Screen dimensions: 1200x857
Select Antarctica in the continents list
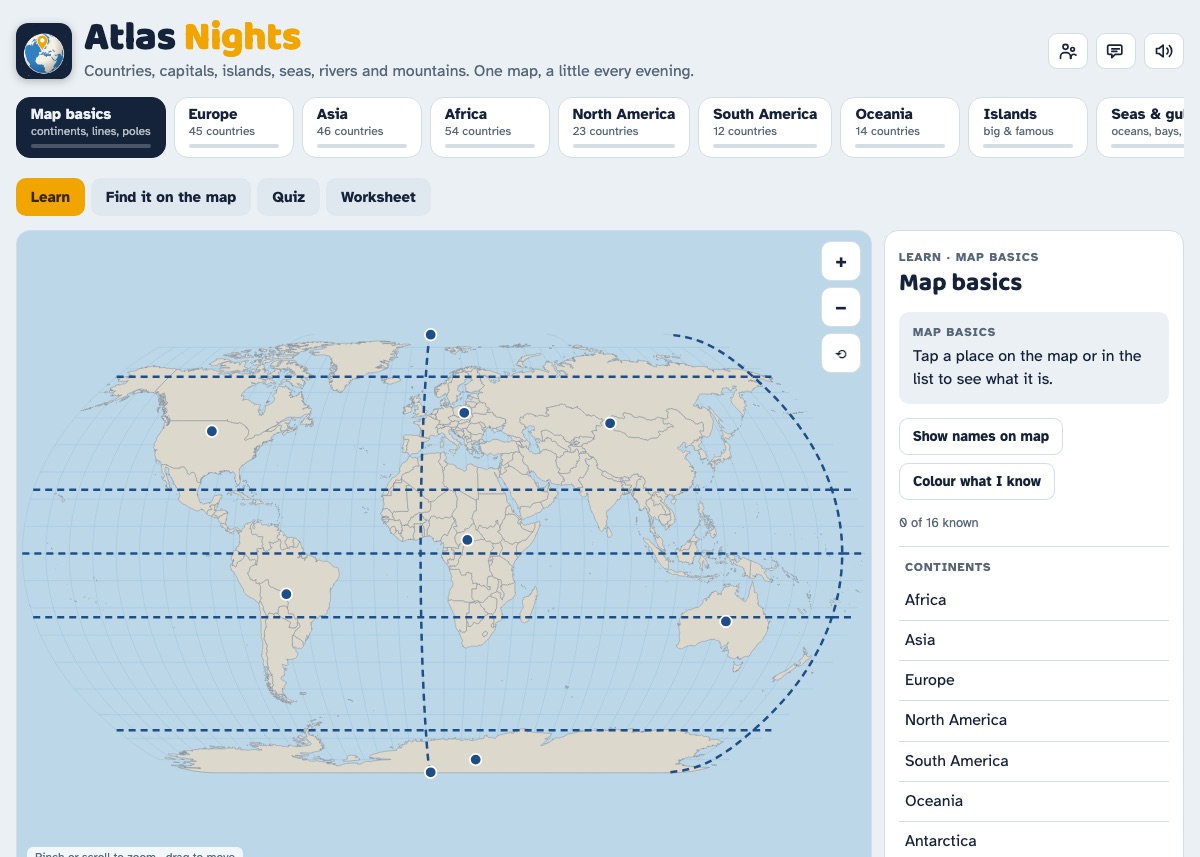click(x=1034, y=841)
